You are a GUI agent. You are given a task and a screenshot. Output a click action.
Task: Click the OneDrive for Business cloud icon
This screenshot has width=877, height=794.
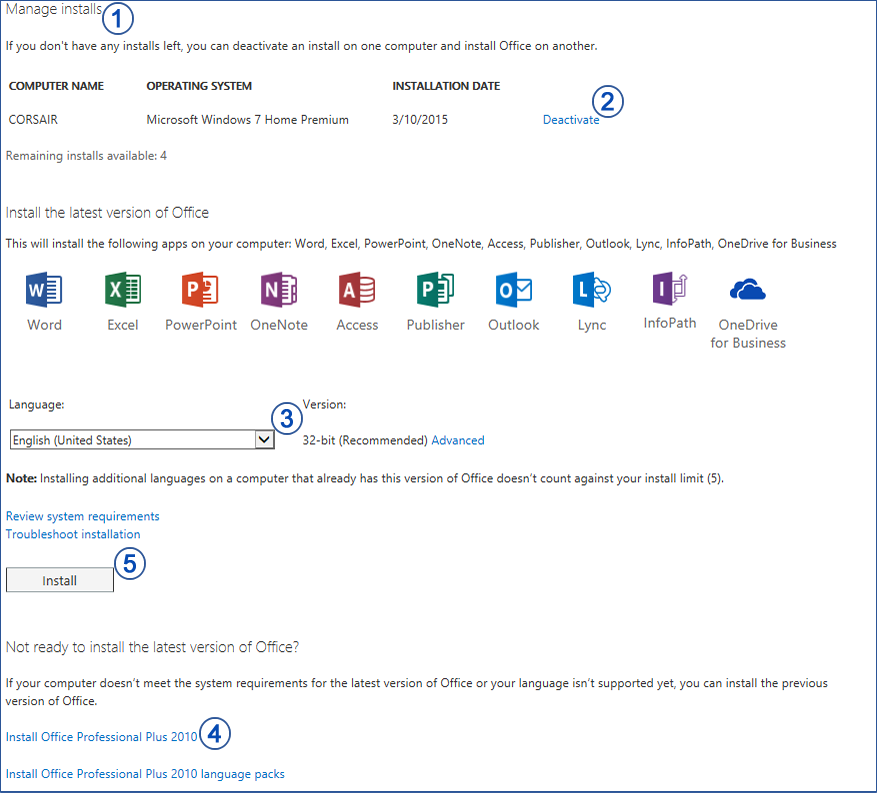tap(748, 290)
